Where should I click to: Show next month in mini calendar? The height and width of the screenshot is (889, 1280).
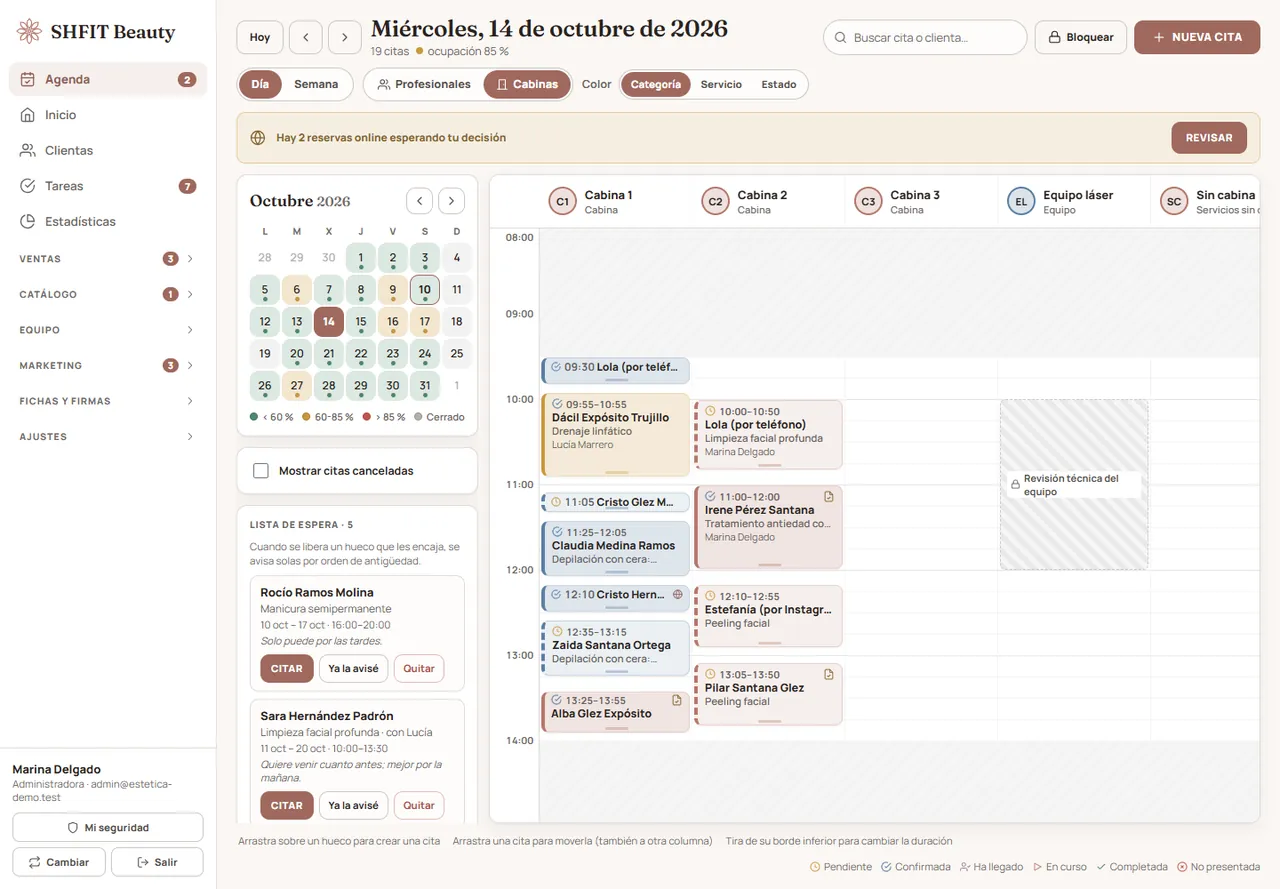tap(452, 201)
